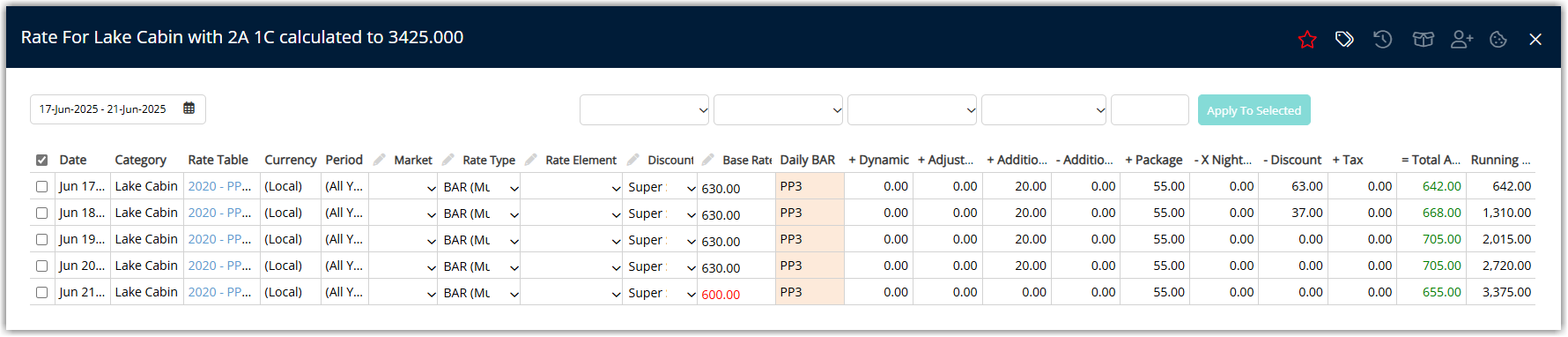Viewport: 1568px width, 337px height.
Task: Check the Jun 18 row checkbox
Action: (x=41, y=213)
